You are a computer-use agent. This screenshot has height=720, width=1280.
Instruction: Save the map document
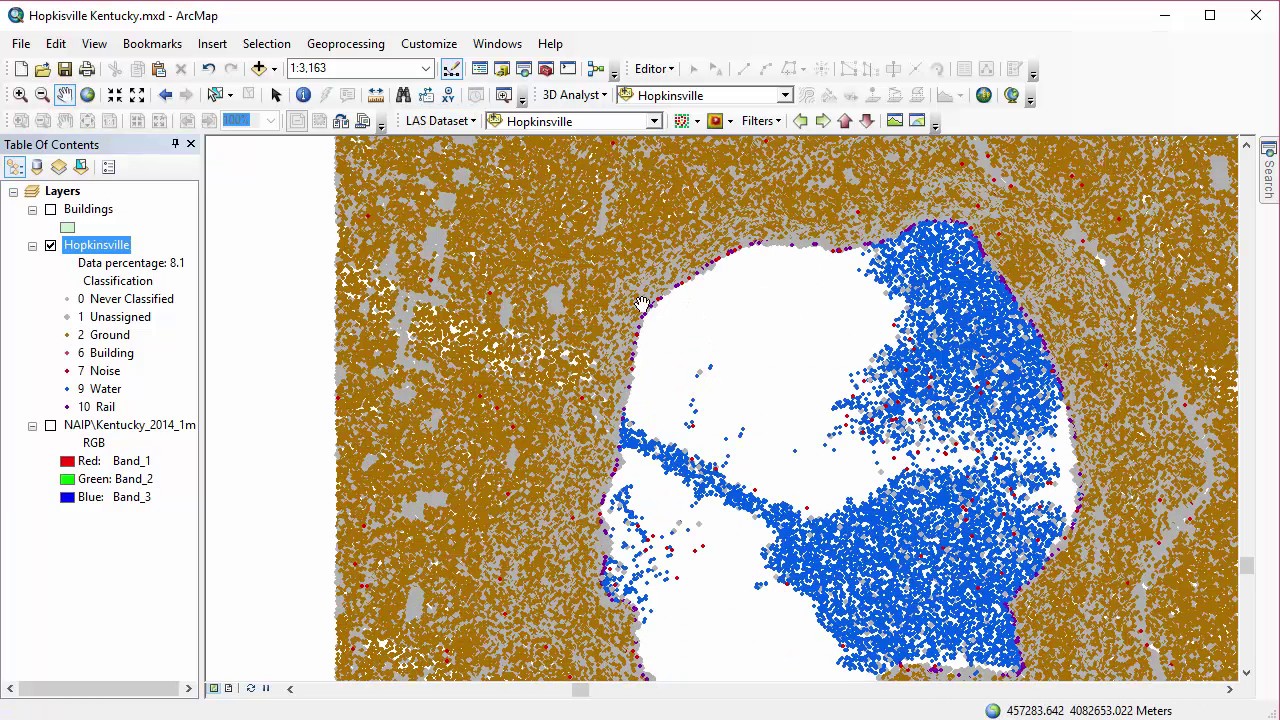[65, 68]
